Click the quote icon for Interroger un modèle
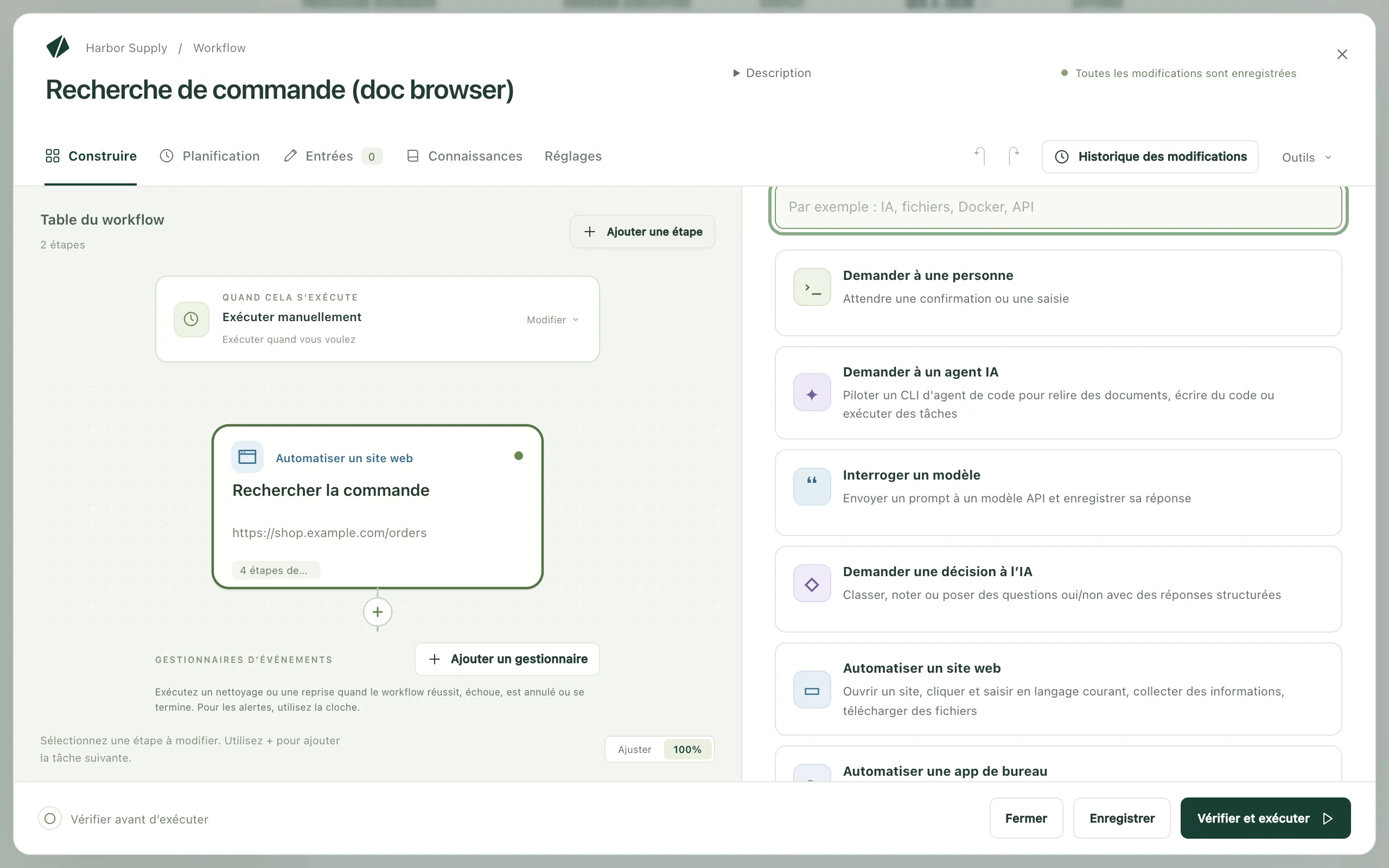The image size is (1389, 868). [x=812, y=487]
